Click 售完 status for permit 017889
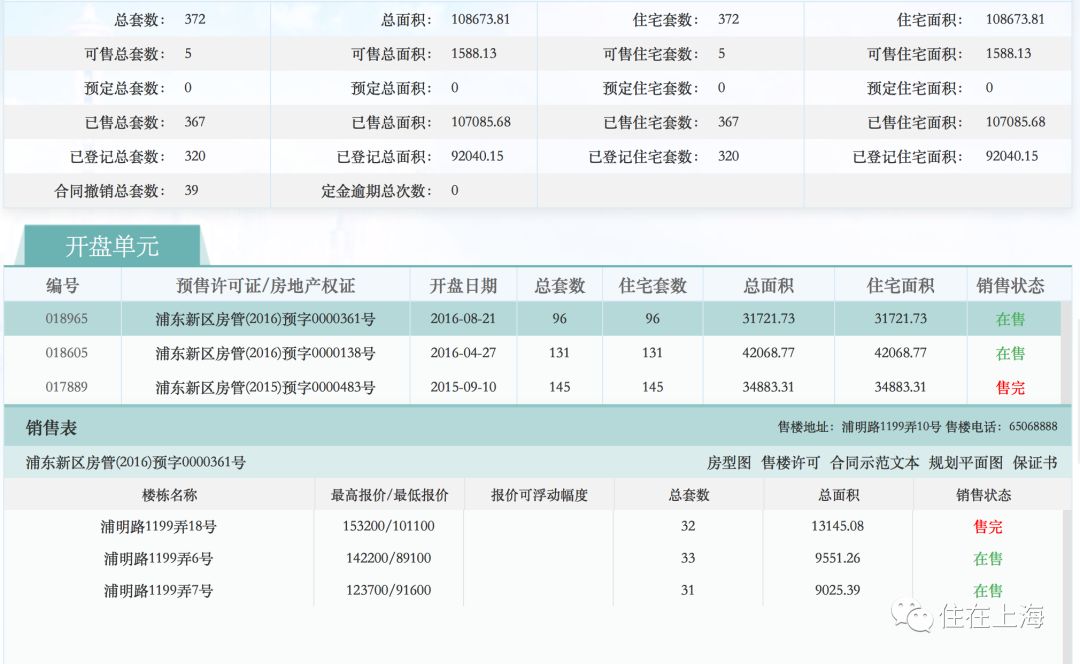Viewport: 1080px width, 664px height. [x=1010, y=387]
